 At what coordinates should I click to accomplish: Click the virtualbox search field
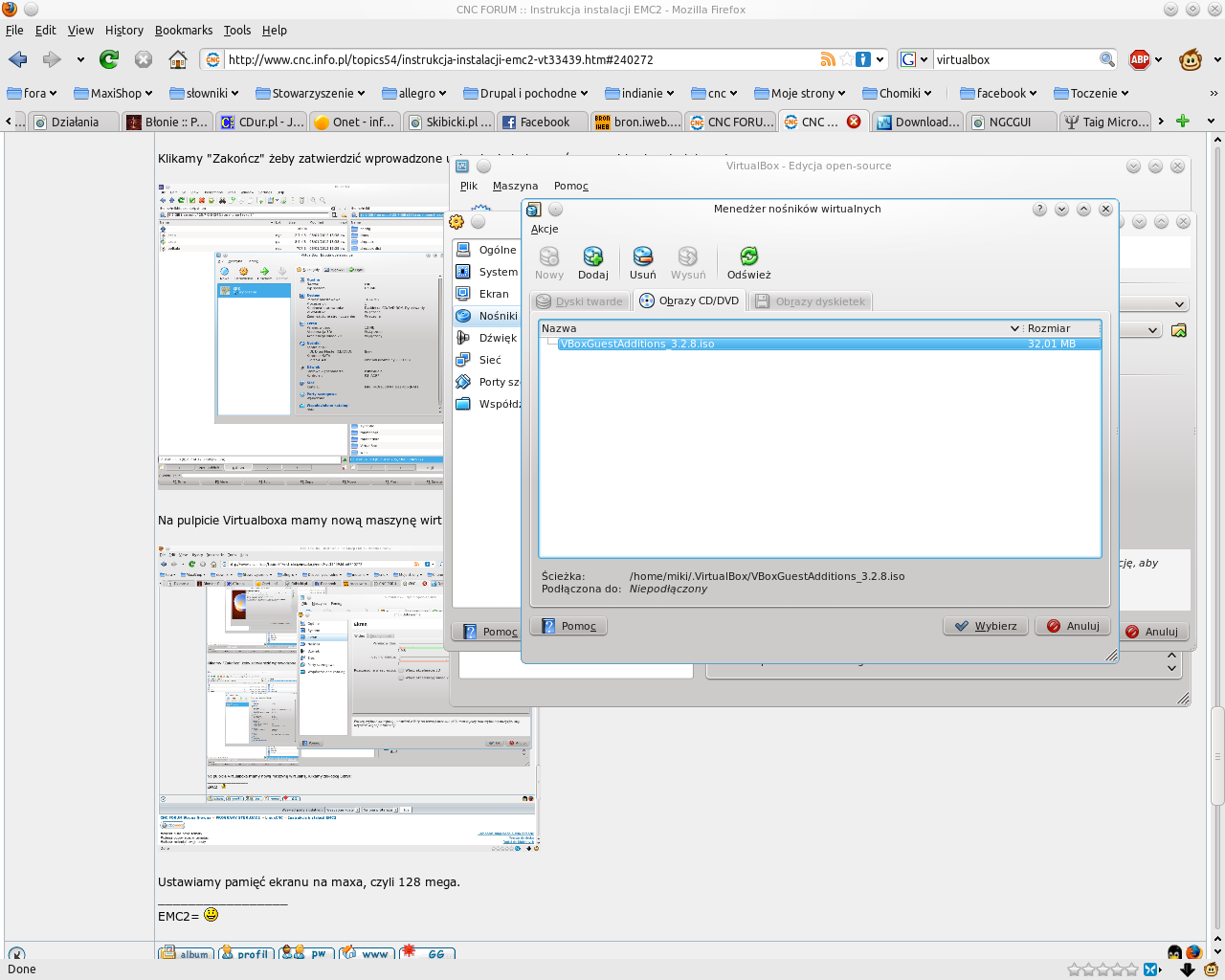click(1015, 59)
